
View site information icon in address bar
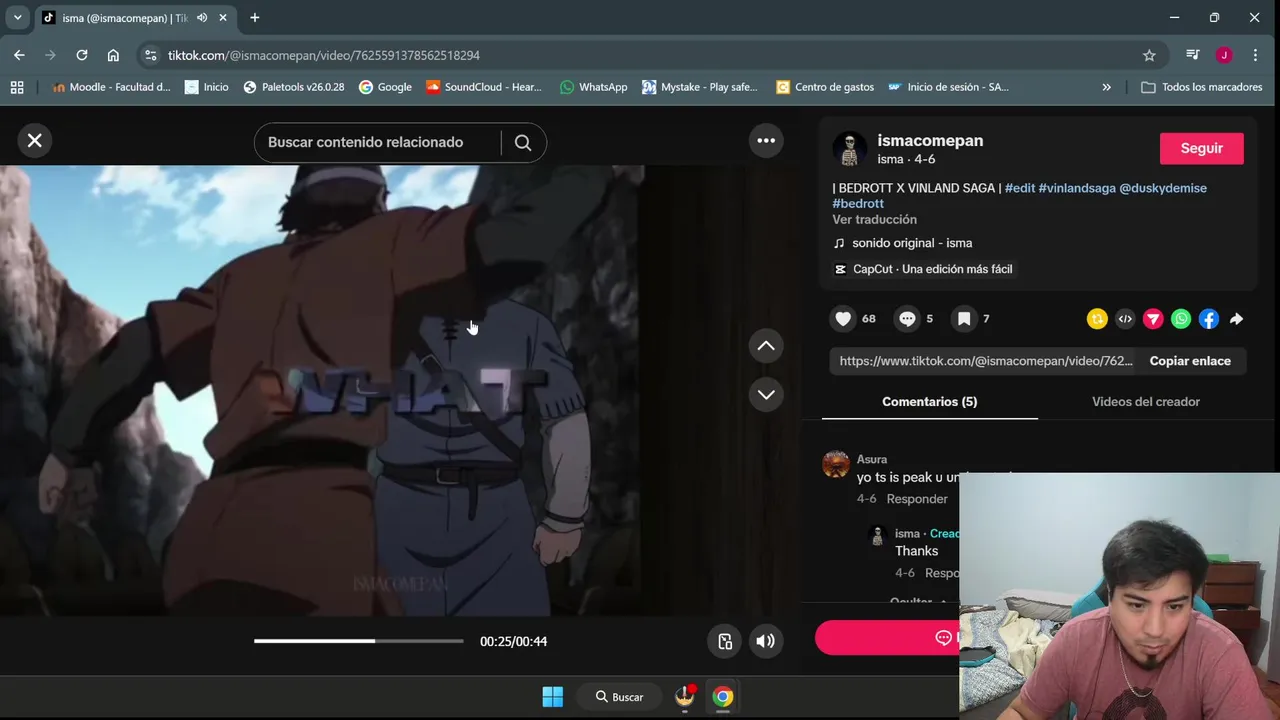(150, 55)
